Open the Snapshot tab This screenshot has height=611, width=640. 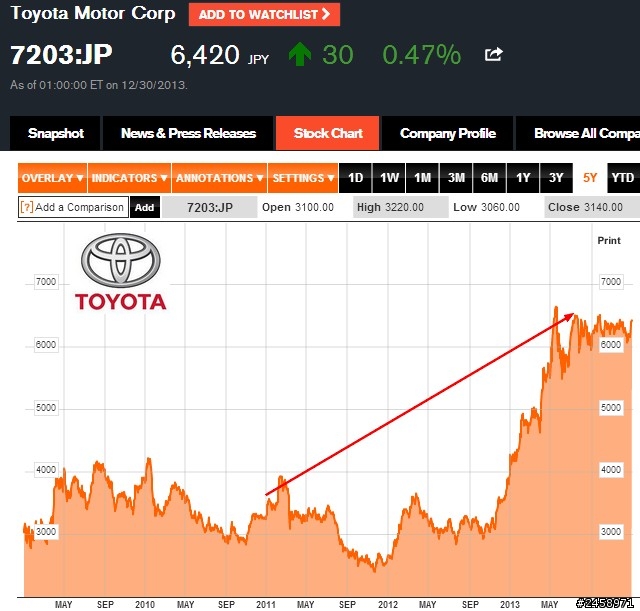[x=55, y=133]
